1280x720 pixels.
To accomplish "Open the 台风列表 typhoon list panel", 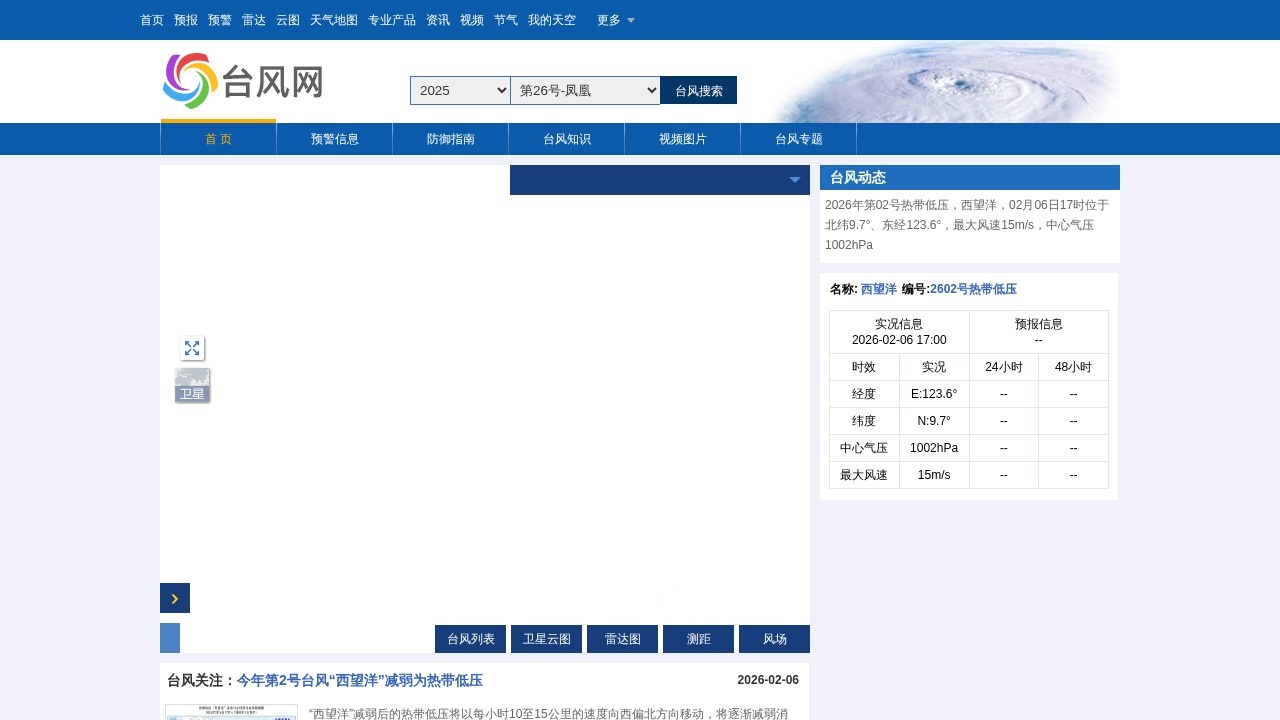I will [x=470, y=638].
